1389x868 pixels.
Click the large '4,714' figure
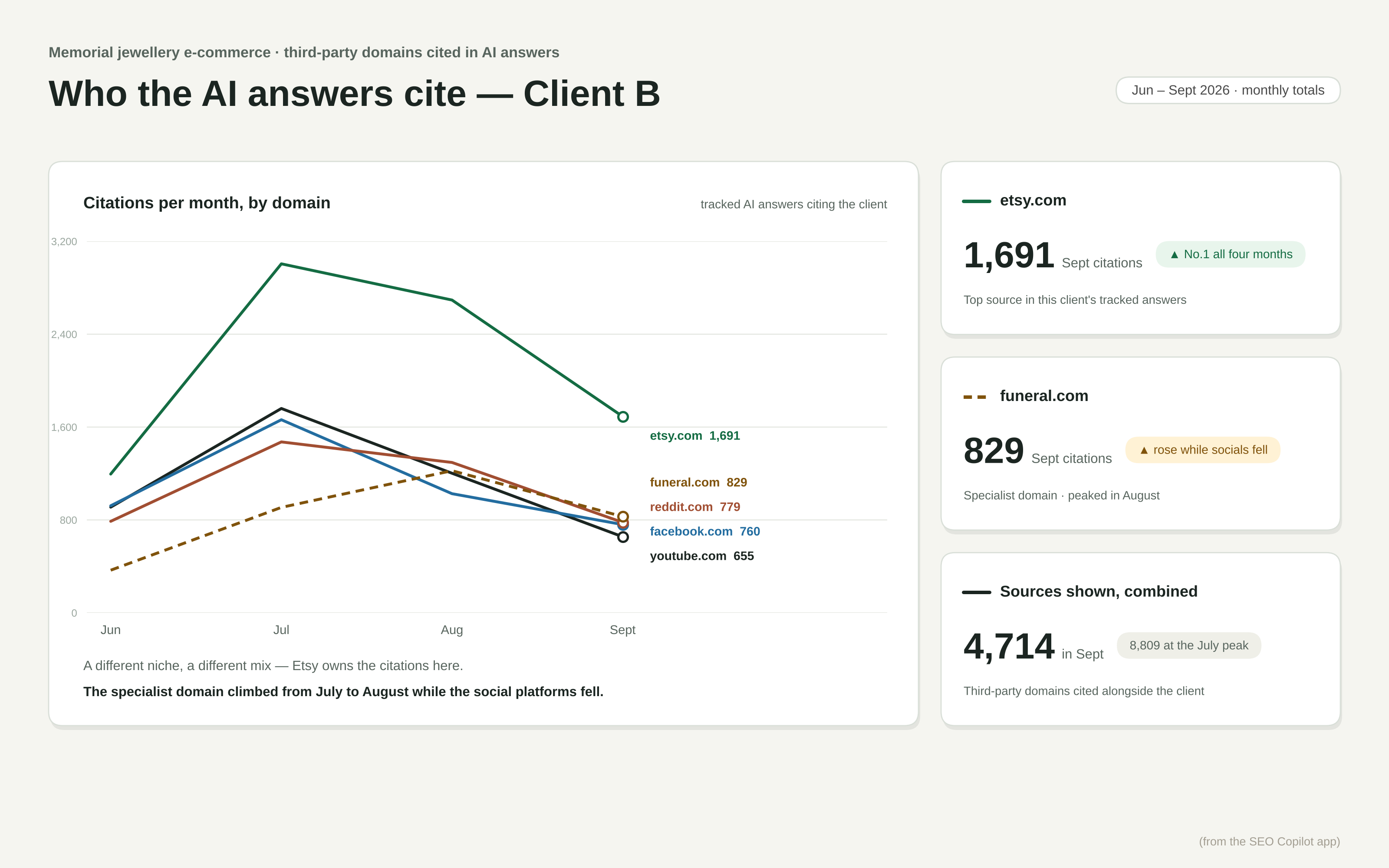pyautogui.click(x=1008, y=646)
